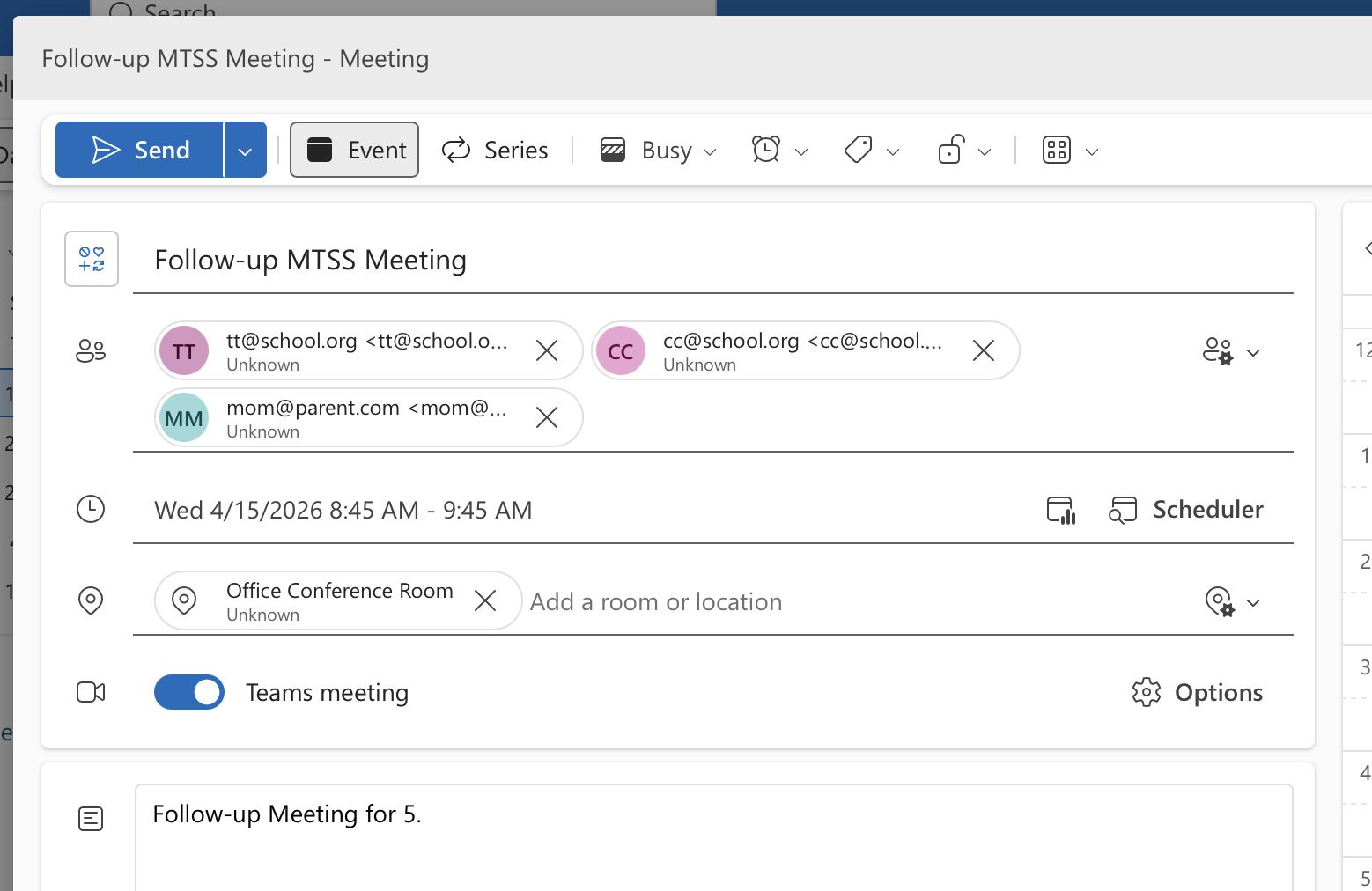Screen dimensions: 1372x891
Task: Click the Copilot icon beside the meeting title
Action: tap(91, 259)
